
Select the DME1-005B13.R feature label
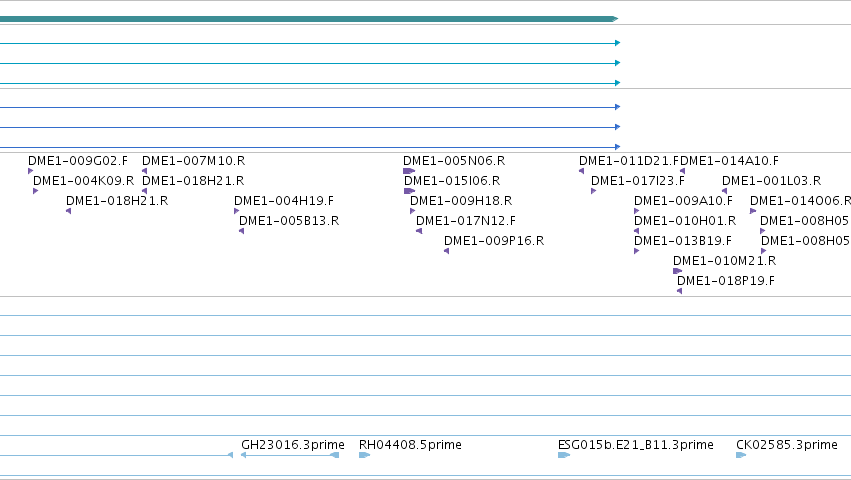pyautogui.click(x=289, y=221)
